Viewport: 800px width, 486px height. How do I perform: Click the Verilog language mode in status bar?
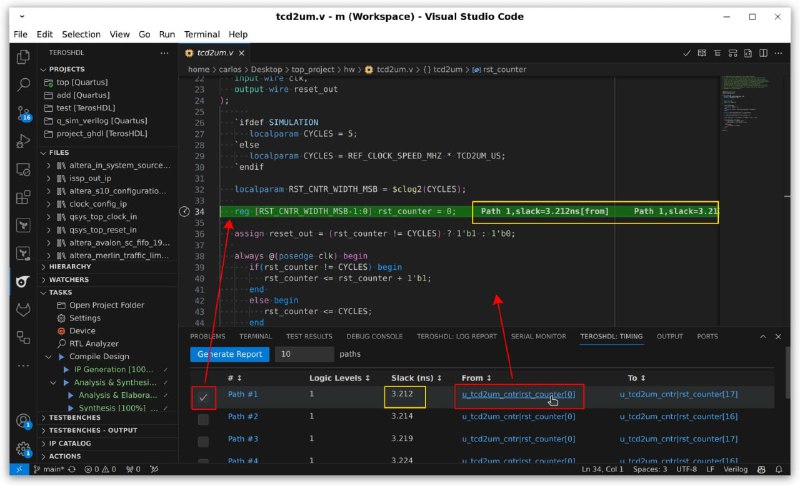point(735,469)
